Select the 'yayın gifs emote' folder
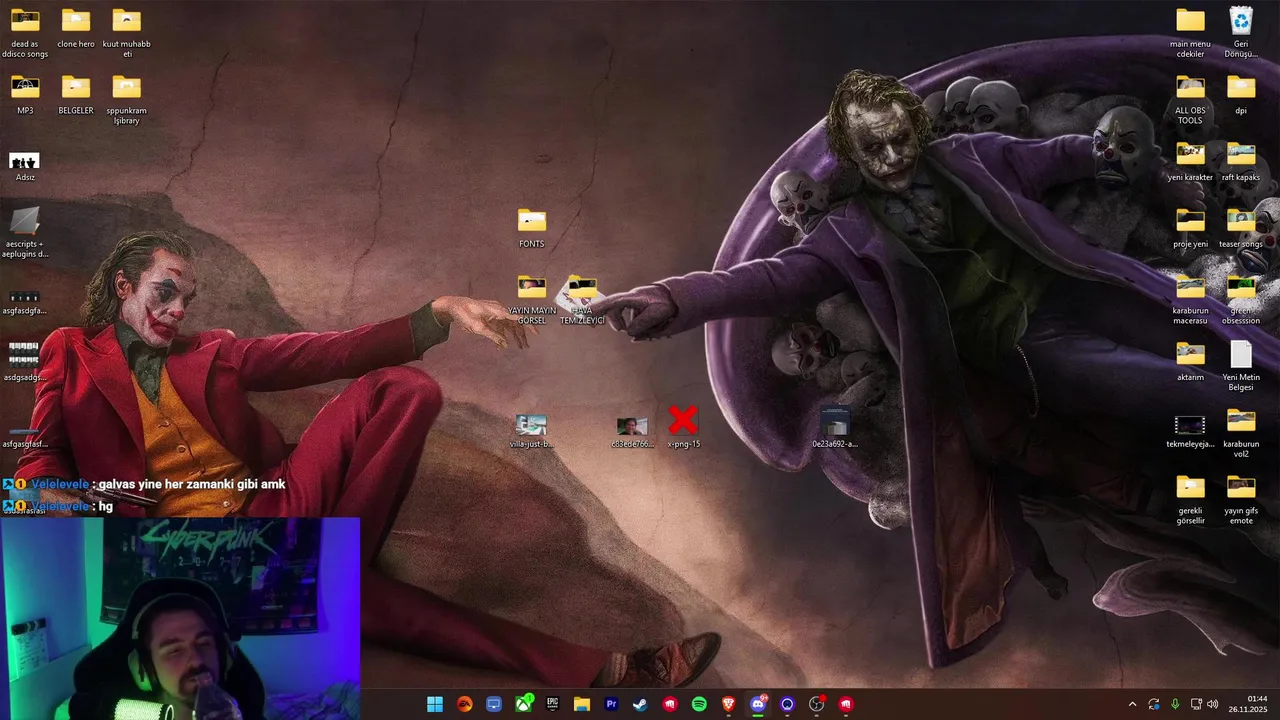 click(x=1241, y=498)
